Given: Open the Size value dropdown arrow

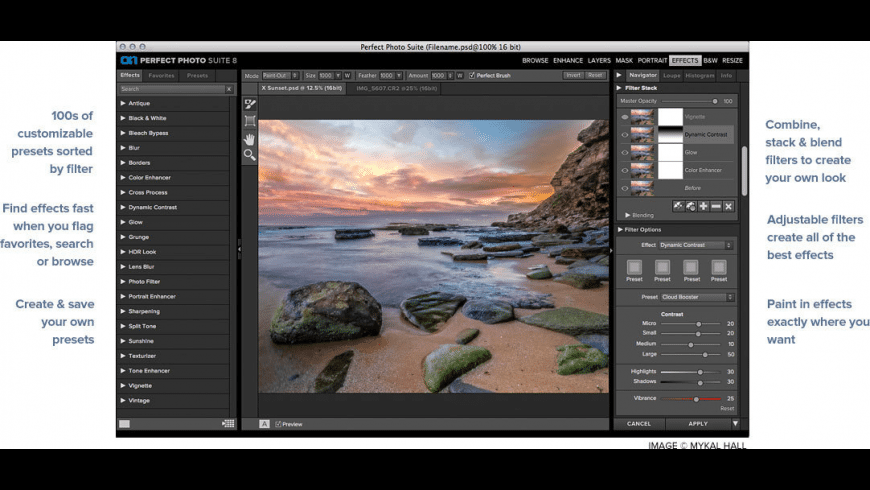Looking at the screenshot, I should coord(338,75).
